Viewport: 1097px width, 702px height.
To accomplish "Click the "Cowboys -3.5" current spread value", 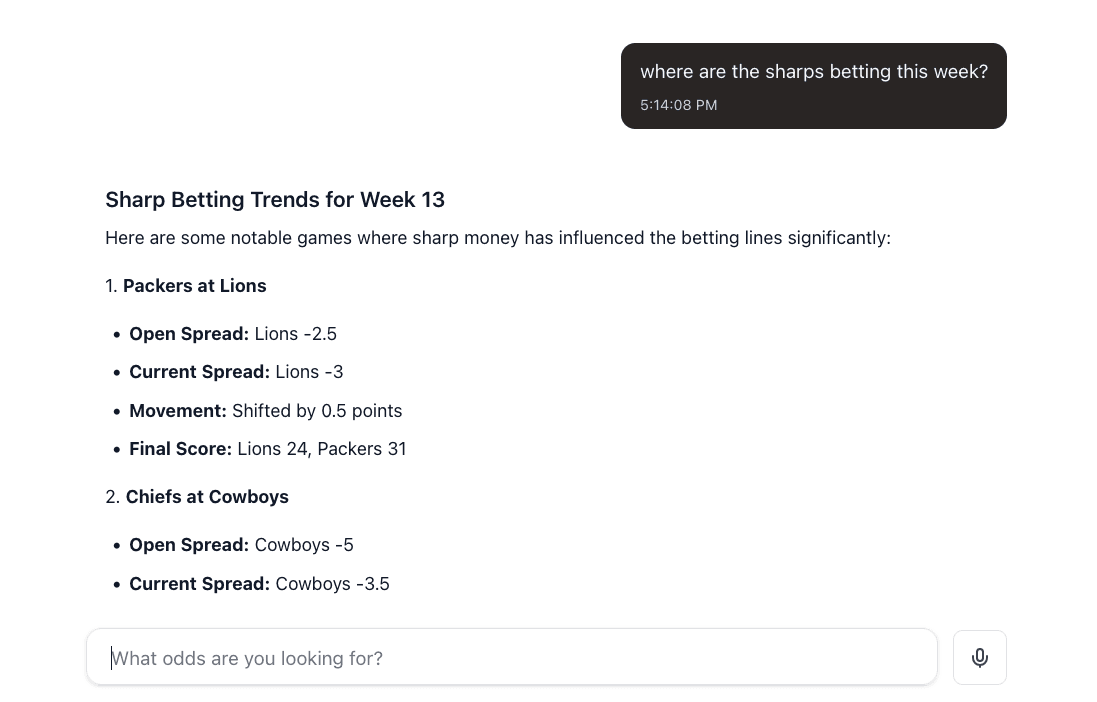I will point(332,584).
